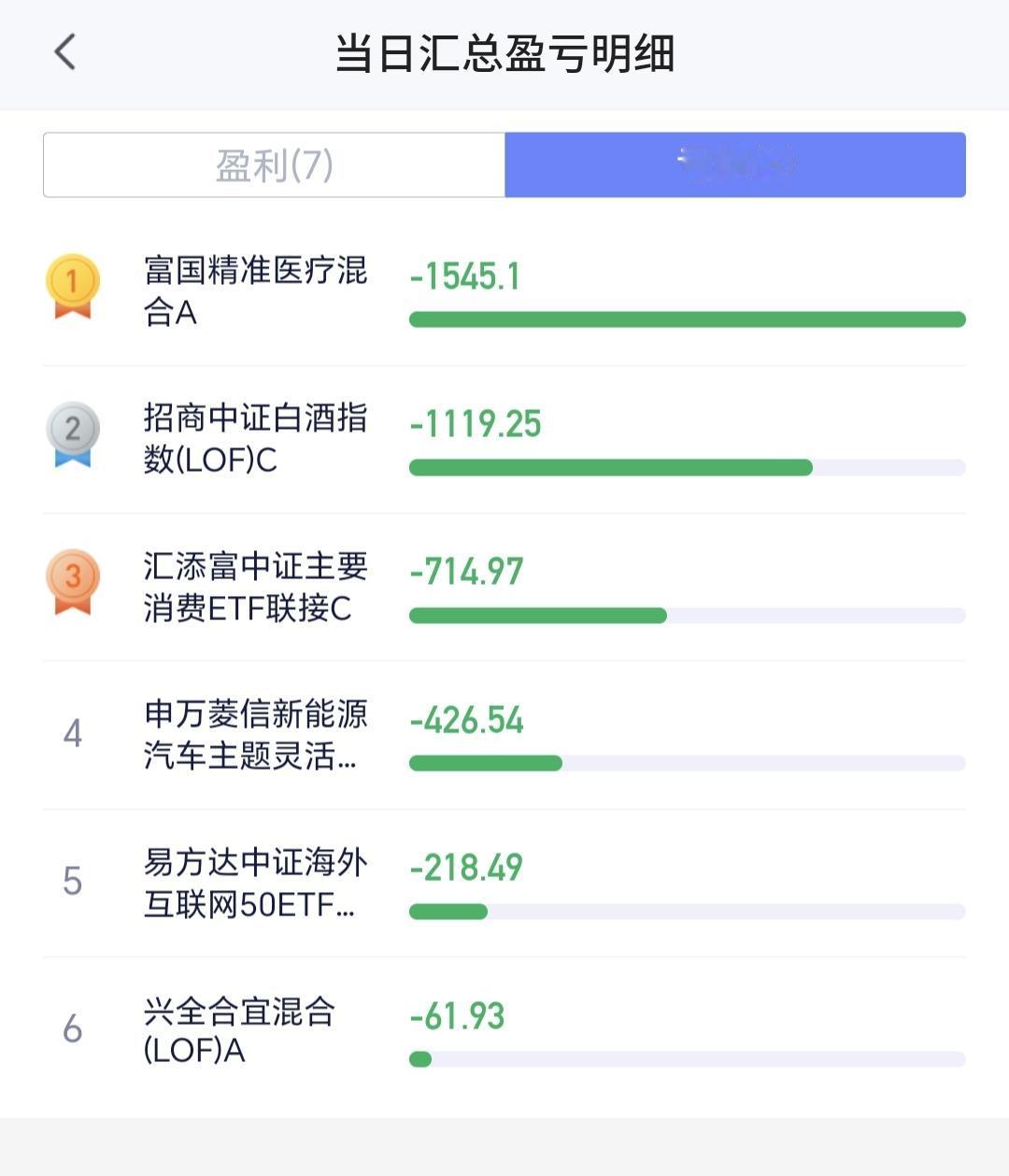Open fund 富国精准医疗混合A
This screenshot has height=1176, width=1009.
255,290
